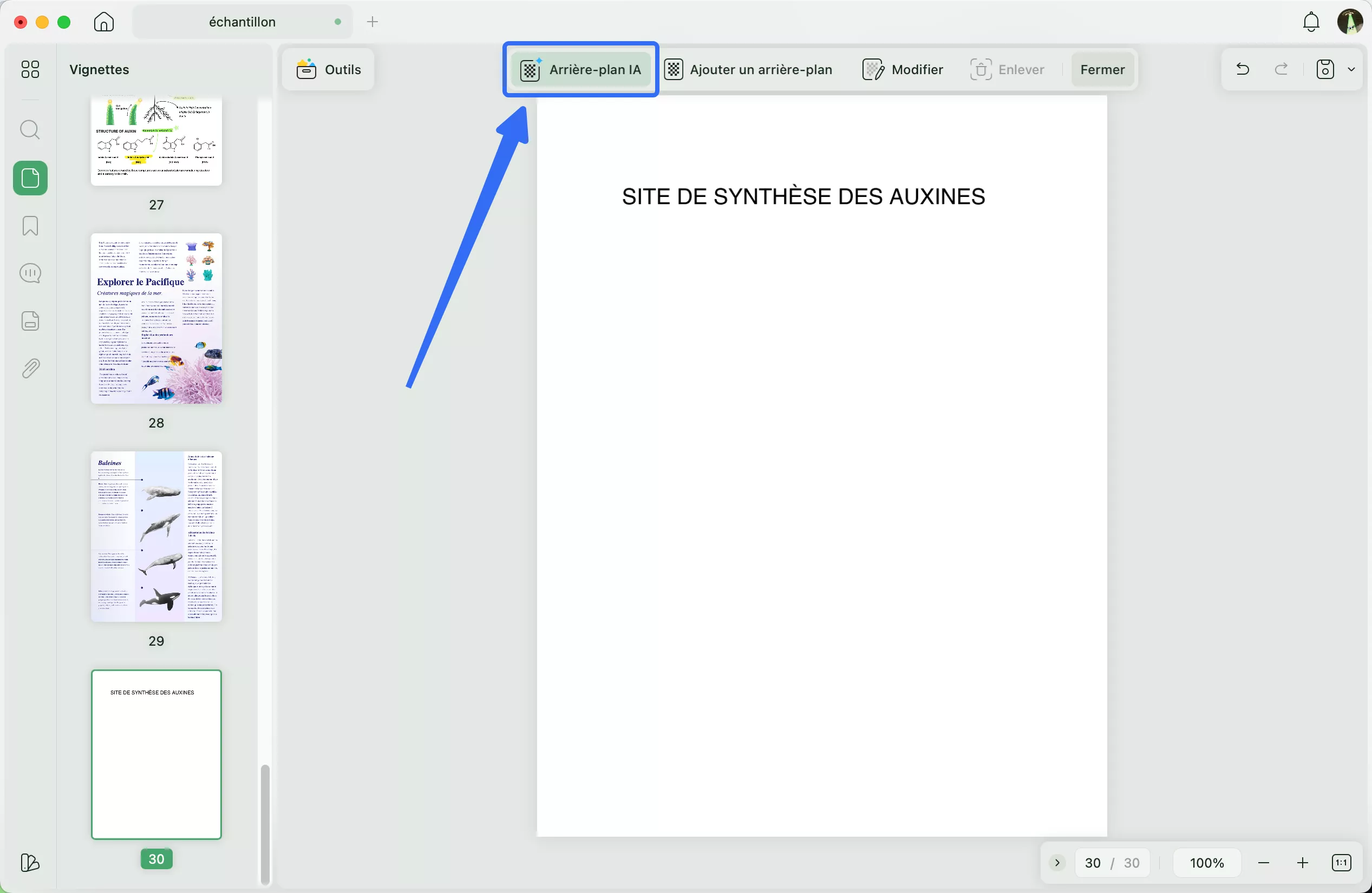Click the 100% zoom level control
The image size is (1372, 893).
click(1207, 863)
